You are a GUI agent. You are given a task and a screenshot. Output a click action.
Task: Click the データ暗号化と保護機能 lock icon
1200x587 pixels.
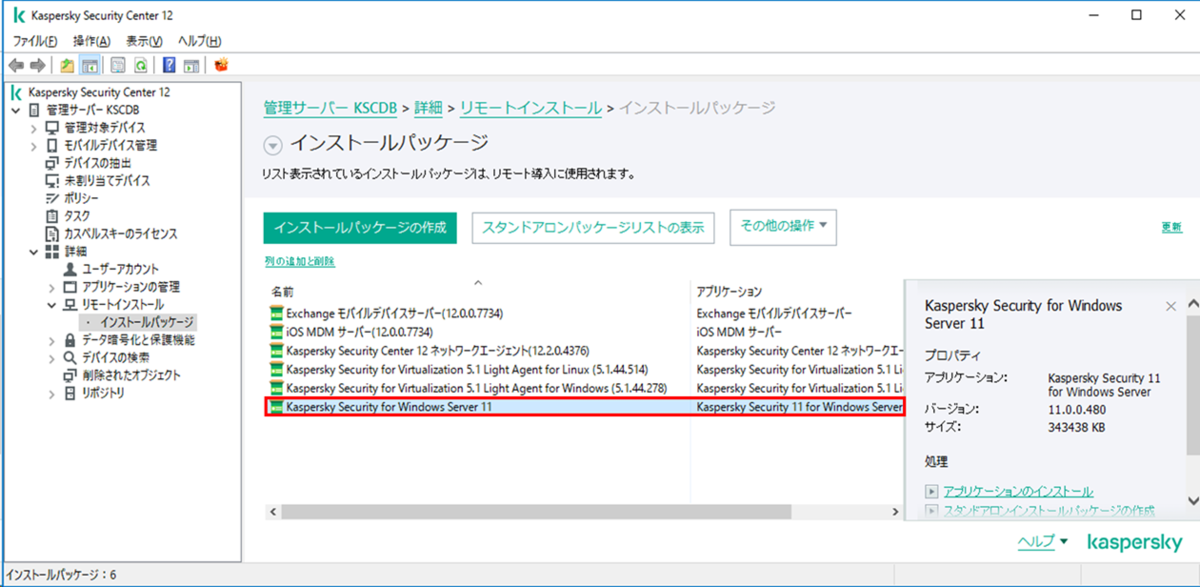[70, 340]
